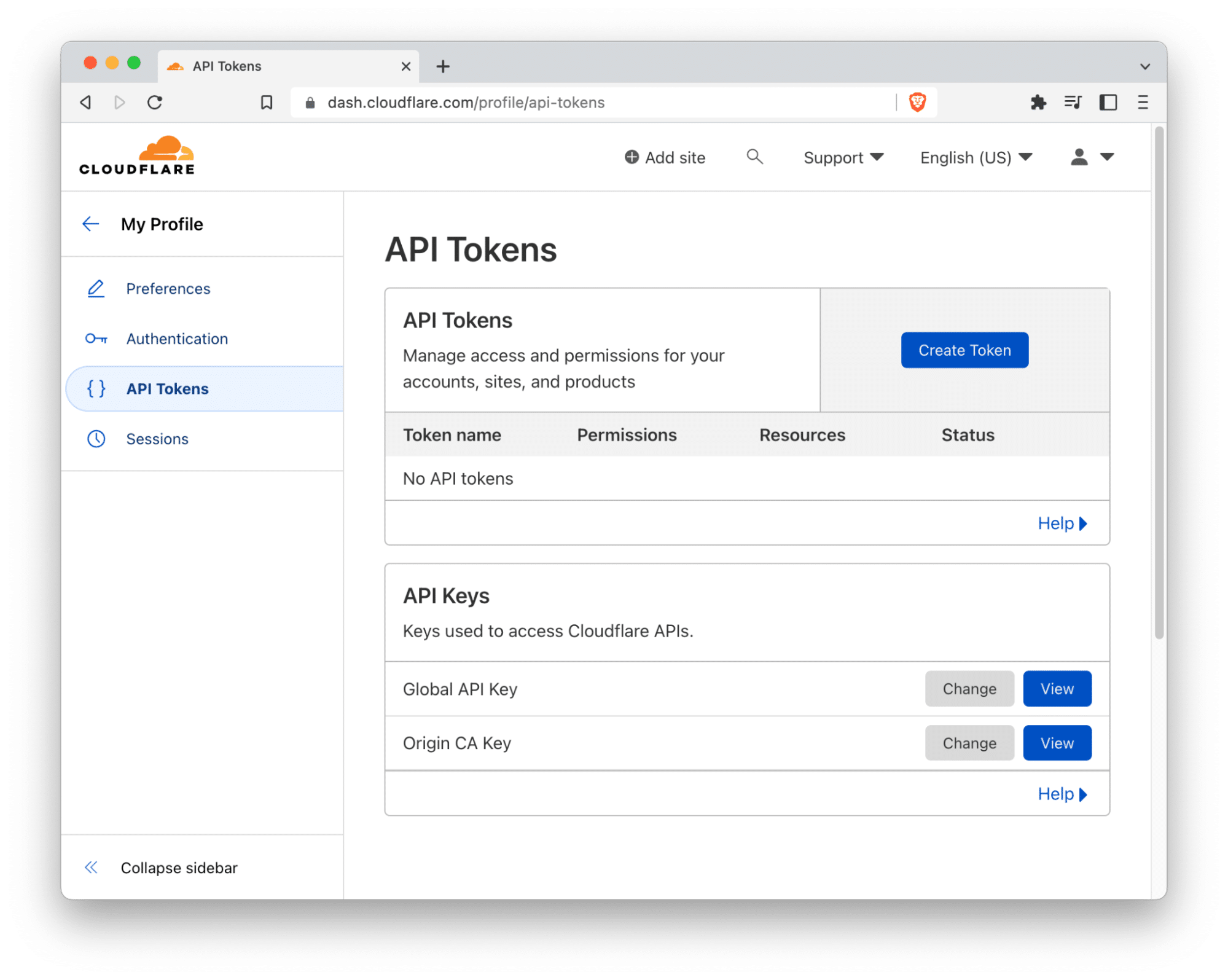Click the My Profile heading

162,224
